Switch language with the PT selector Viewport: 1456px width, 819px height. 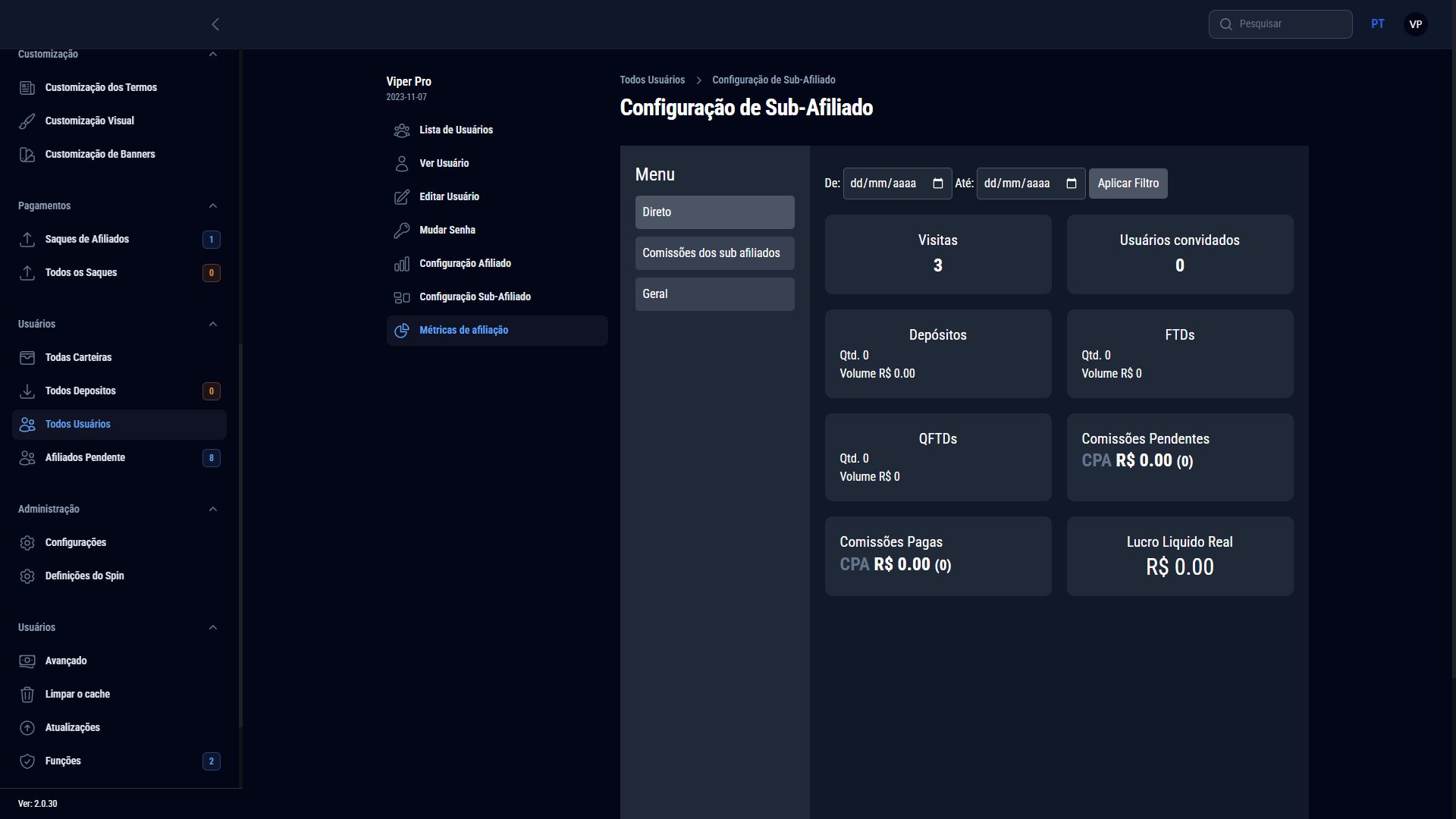[1378, 24]
